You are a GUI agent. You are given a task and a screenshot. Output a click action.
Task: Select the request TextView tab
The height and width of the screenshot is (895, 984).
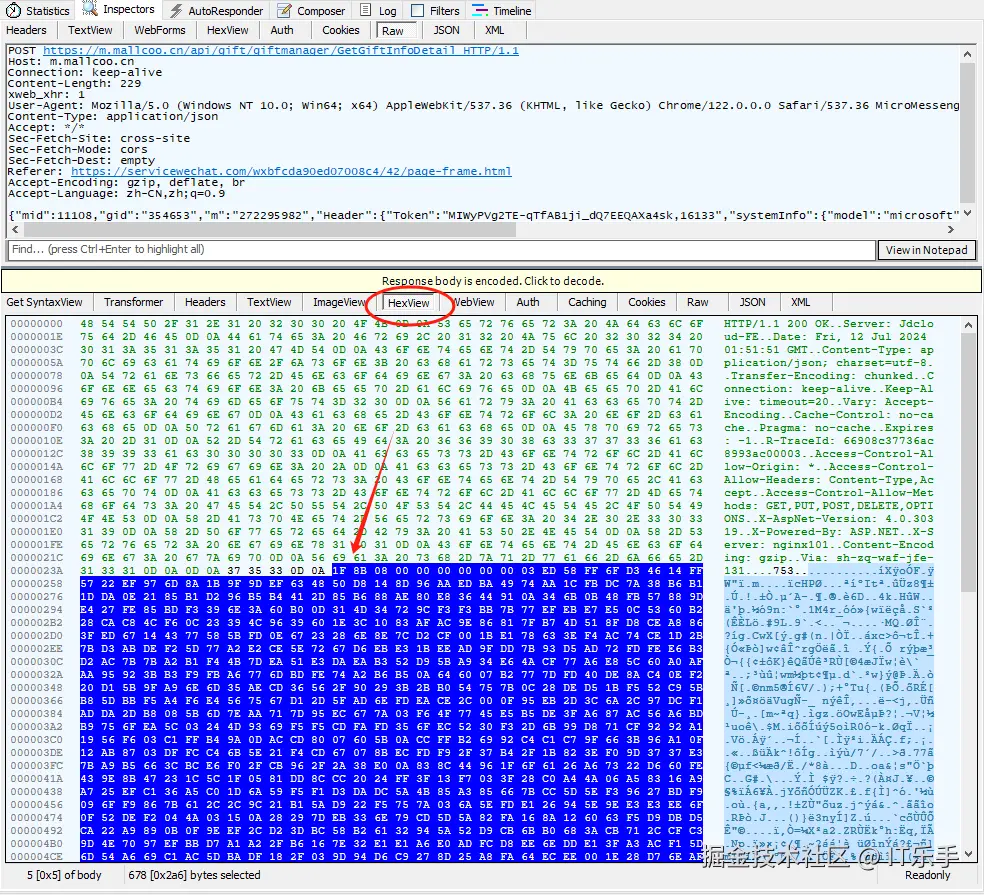[90, 30]
